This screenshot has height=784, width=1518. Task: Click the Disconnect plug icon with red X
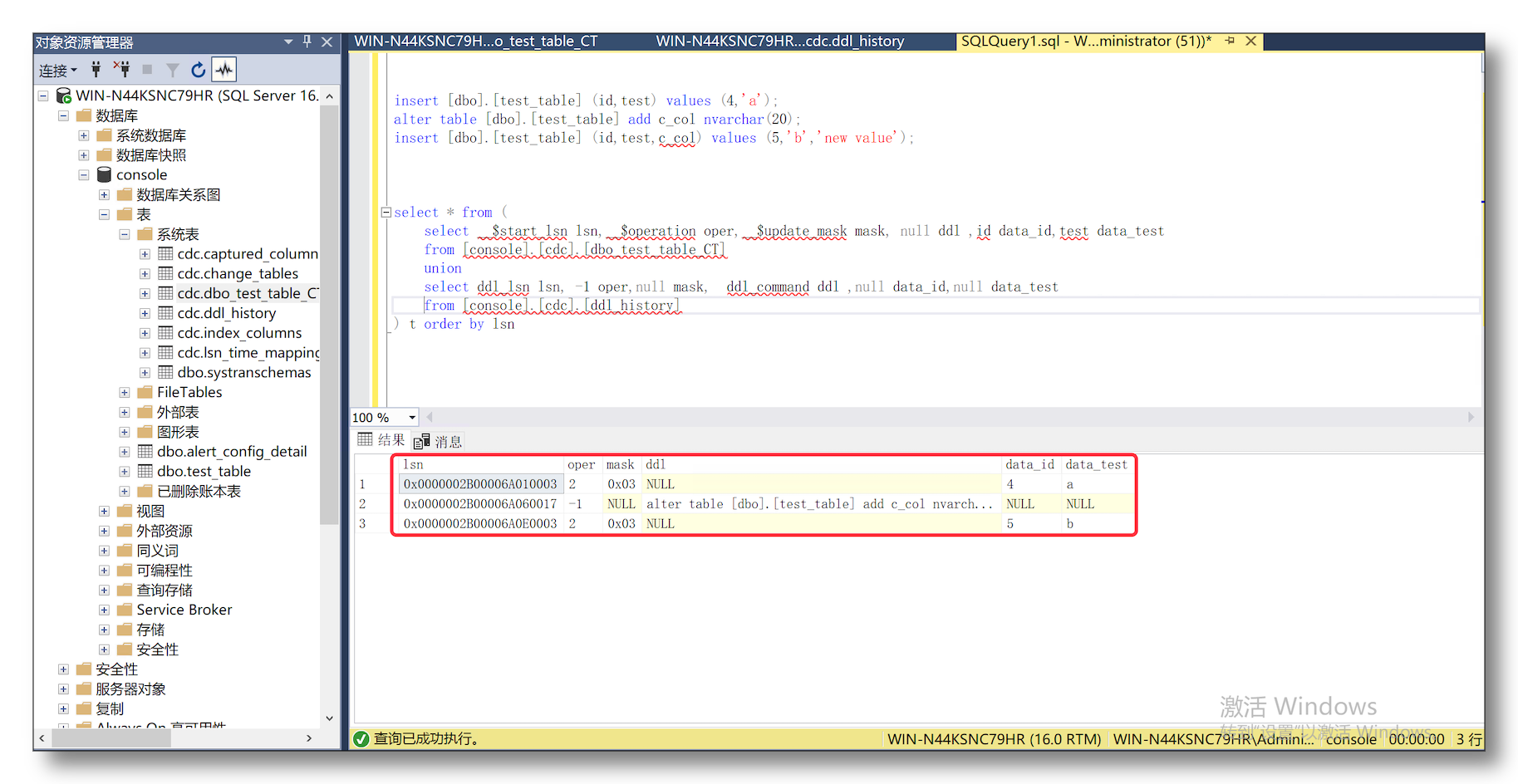pos(122,70)
